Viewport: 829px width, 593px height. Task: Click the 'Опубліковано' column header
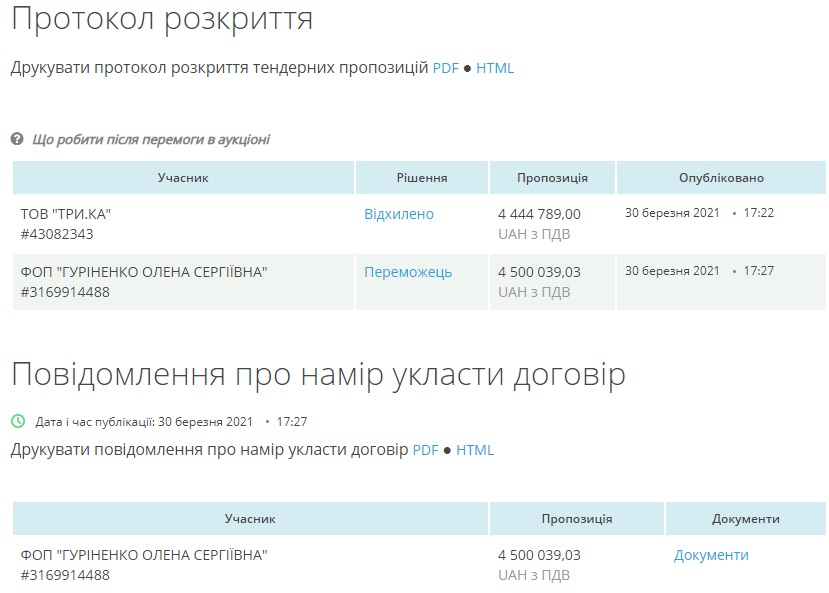point(721,178)
